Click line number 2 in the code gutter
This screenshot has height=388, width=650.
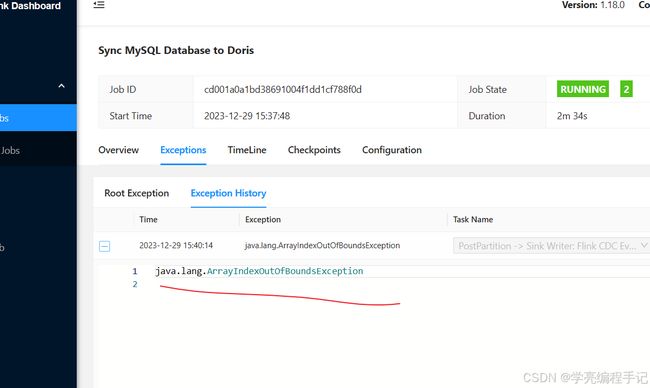click(x=135, y=284)
